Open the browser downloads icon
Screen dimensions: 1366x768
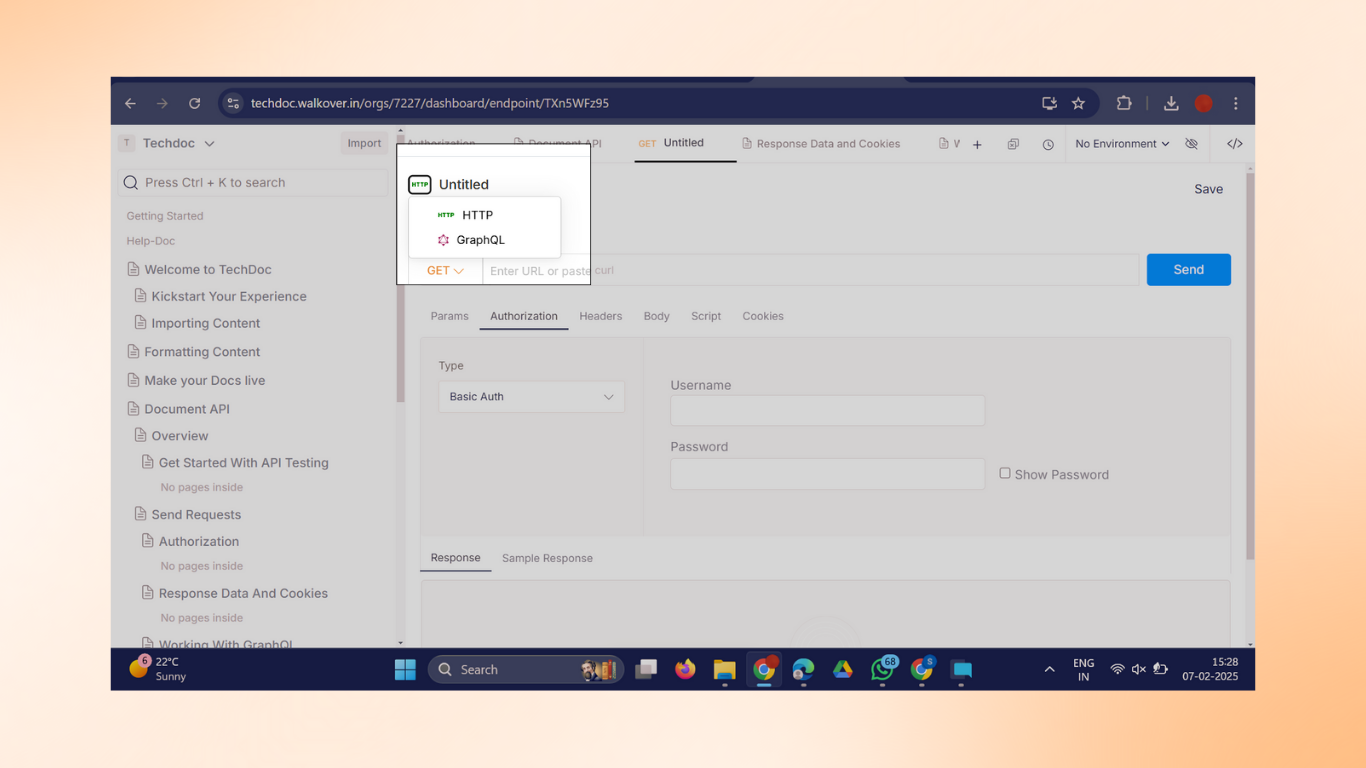[x=1171, y=103]
